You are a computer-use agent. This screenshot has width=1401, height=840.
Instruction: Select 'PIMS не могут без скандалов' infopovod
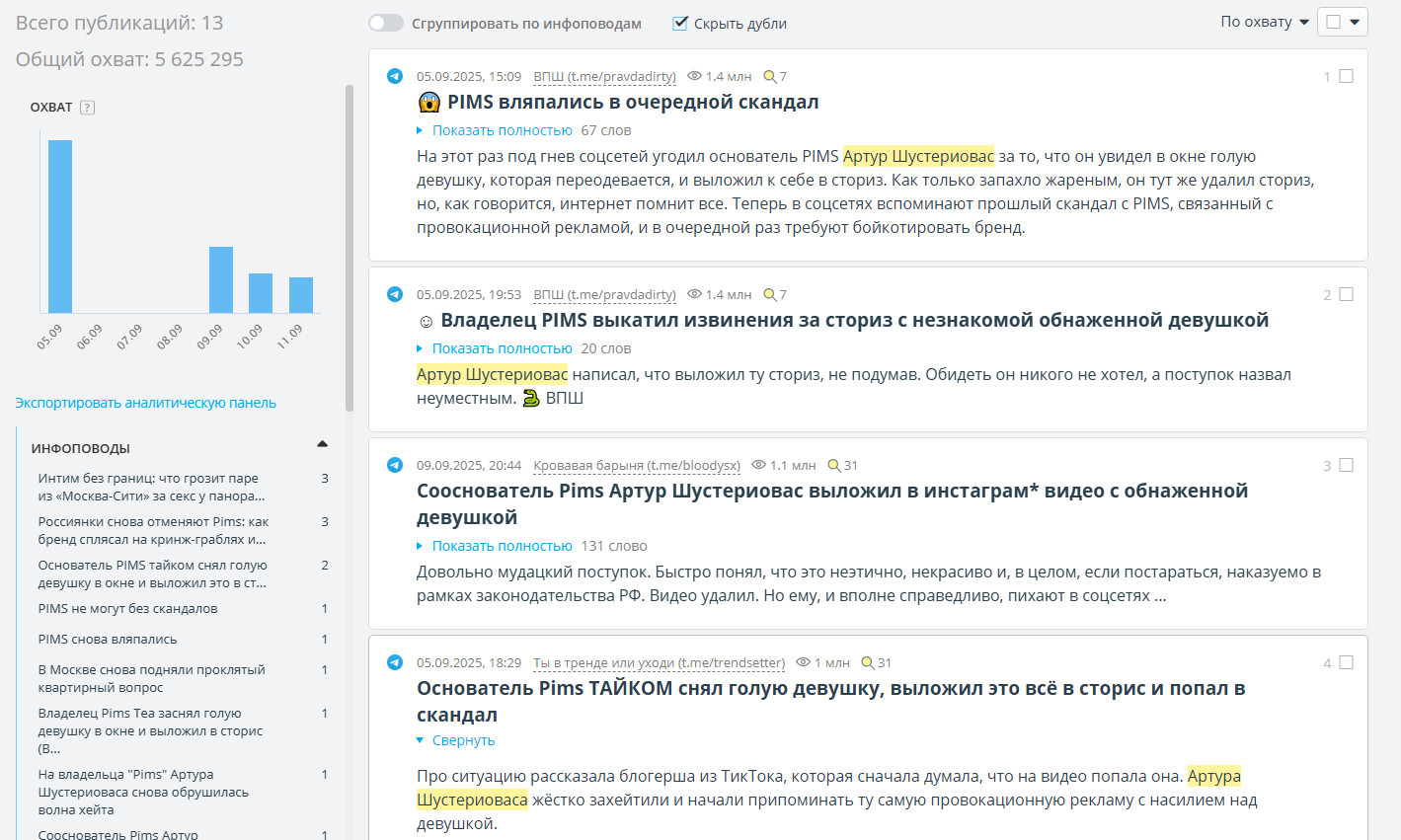click(x=127, y=608)
